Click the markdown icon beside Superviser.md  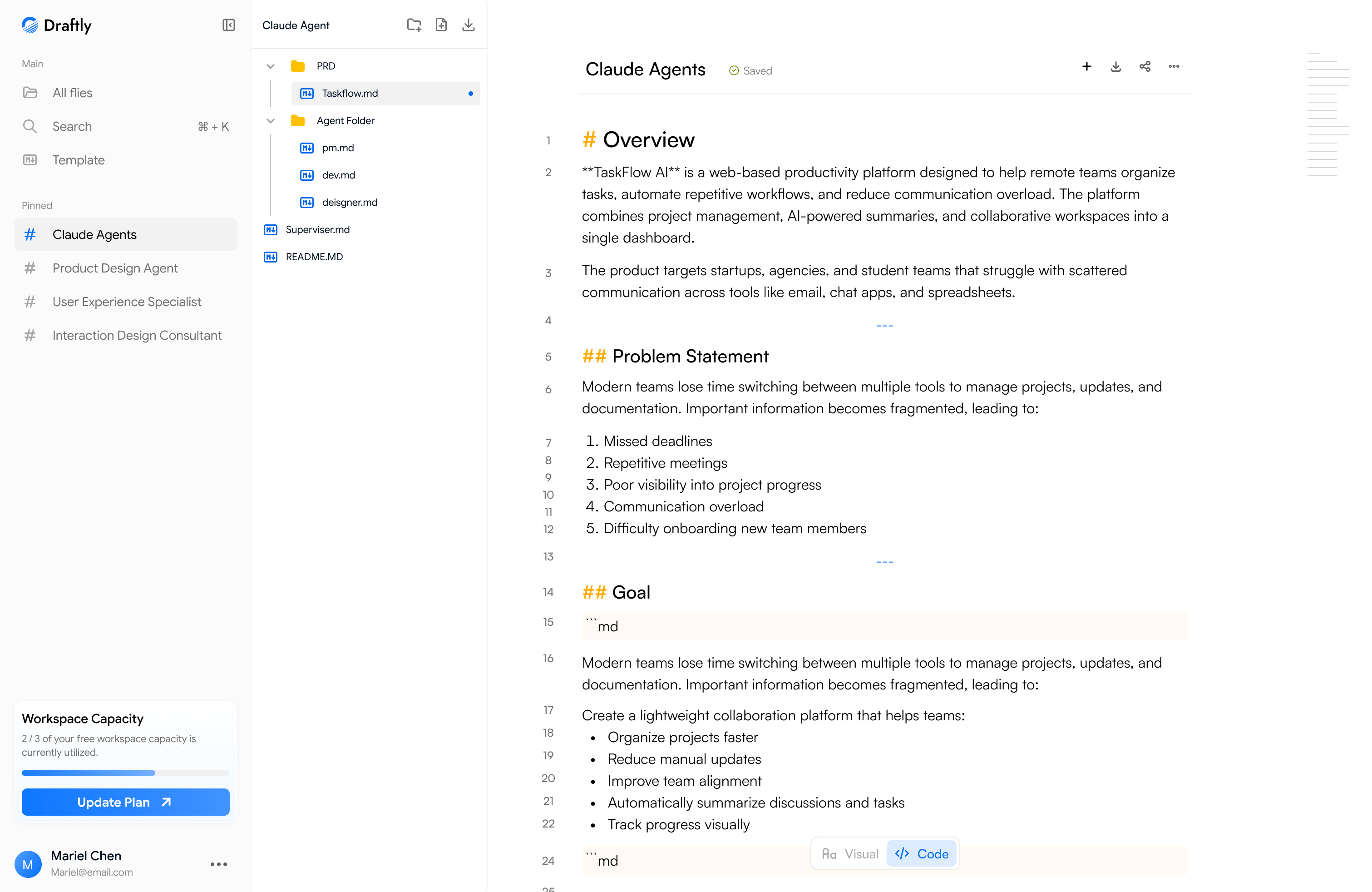point(271,229)
